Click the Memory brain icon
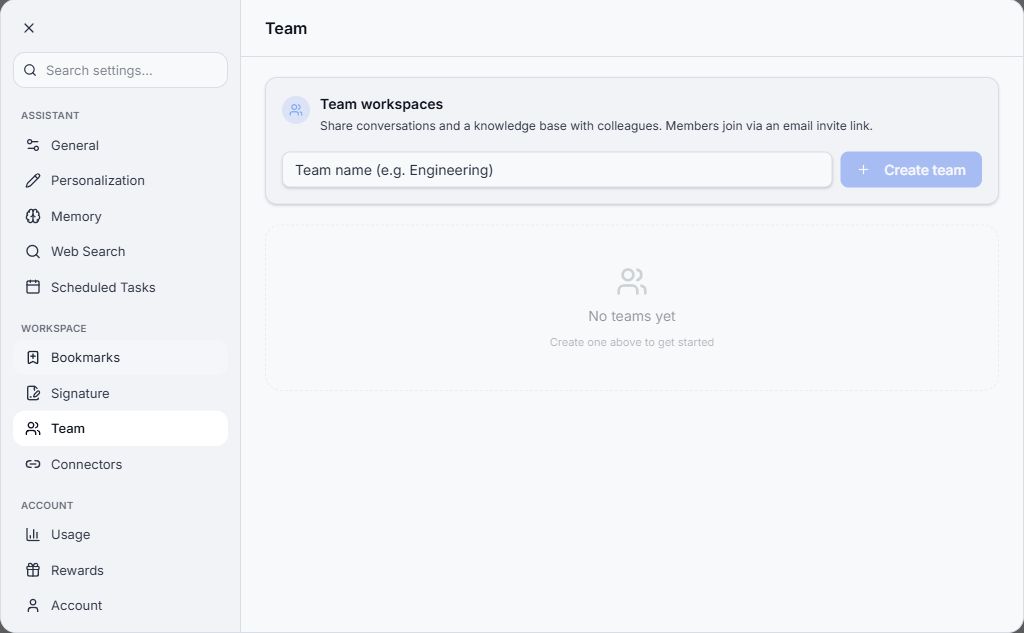 pos(33,216)
